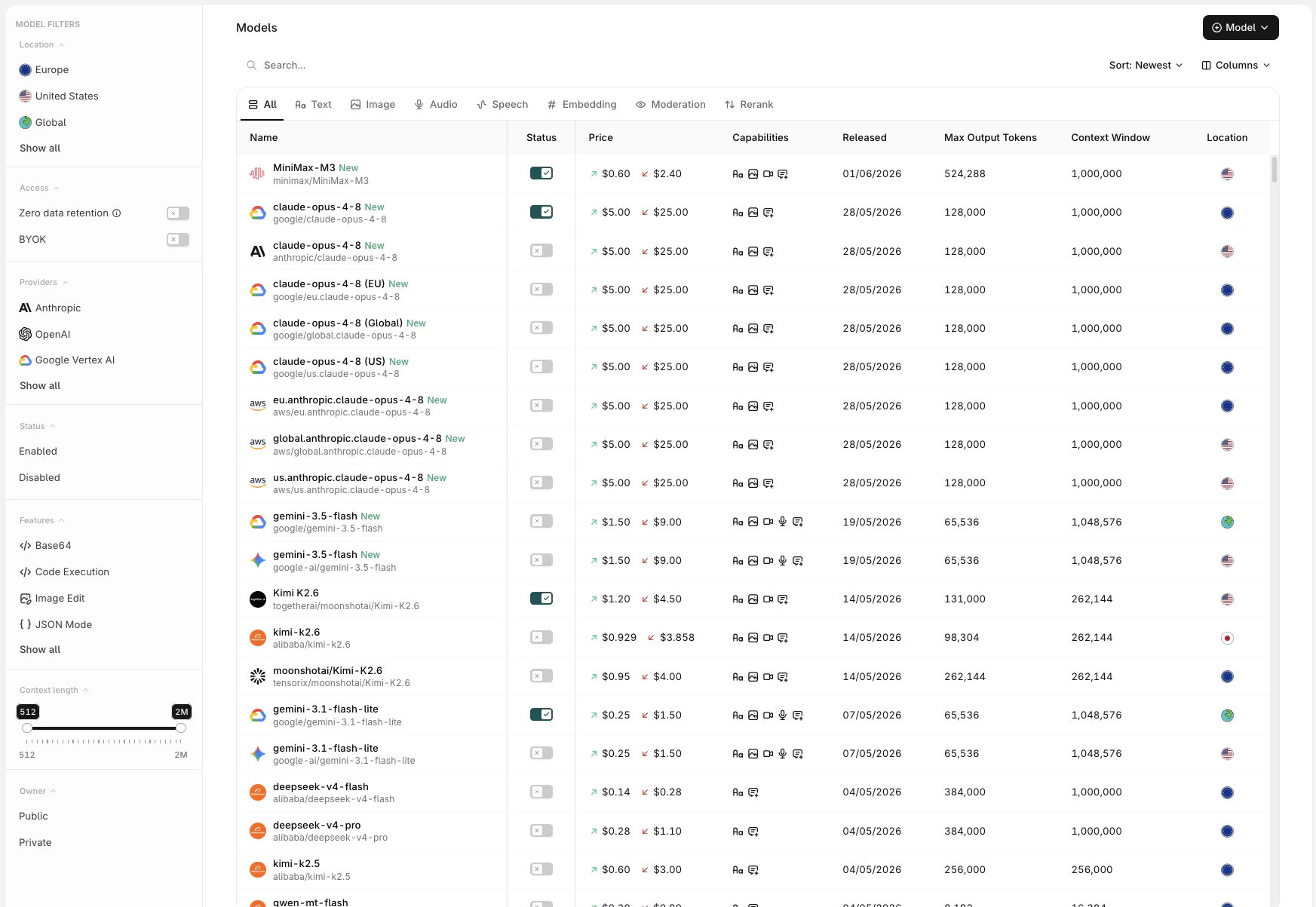Click the globe location icon for google/gemini-3.5-flash
1316x907 pixels.
1227,522
